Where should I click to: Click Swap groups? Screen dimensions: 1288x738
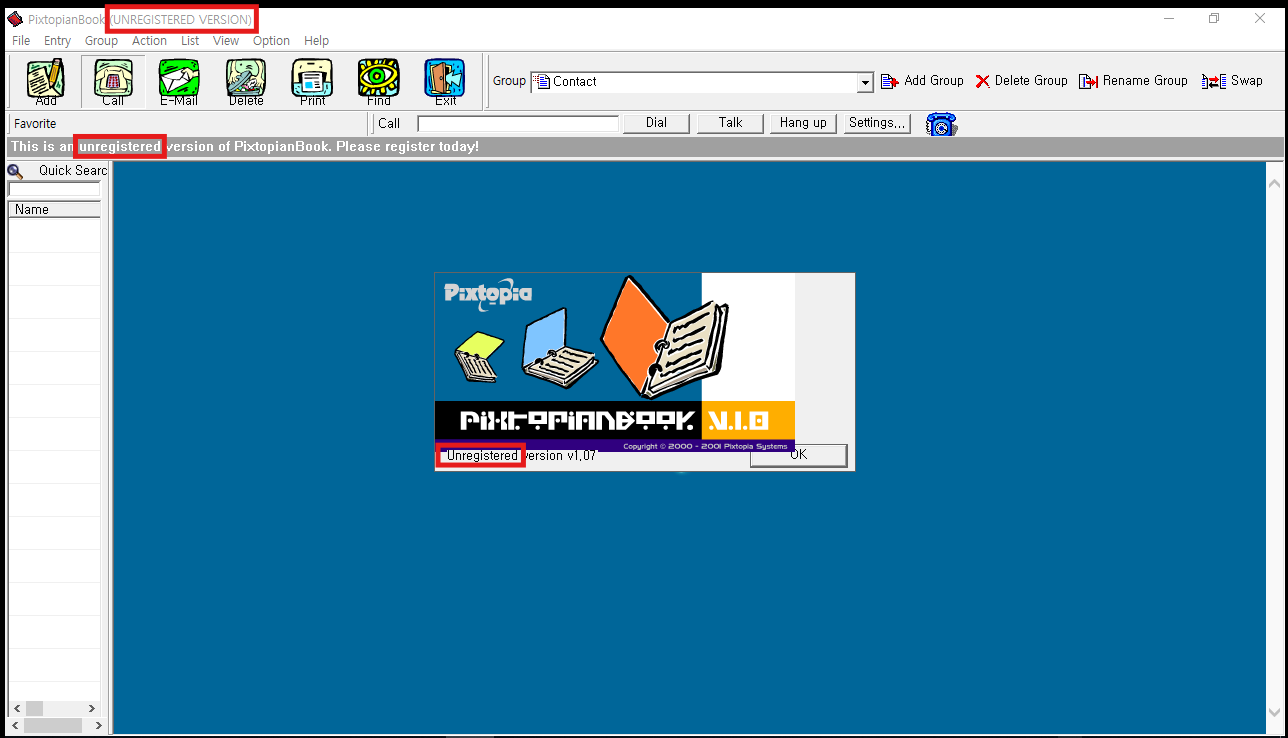click(x=1232, y=81)
